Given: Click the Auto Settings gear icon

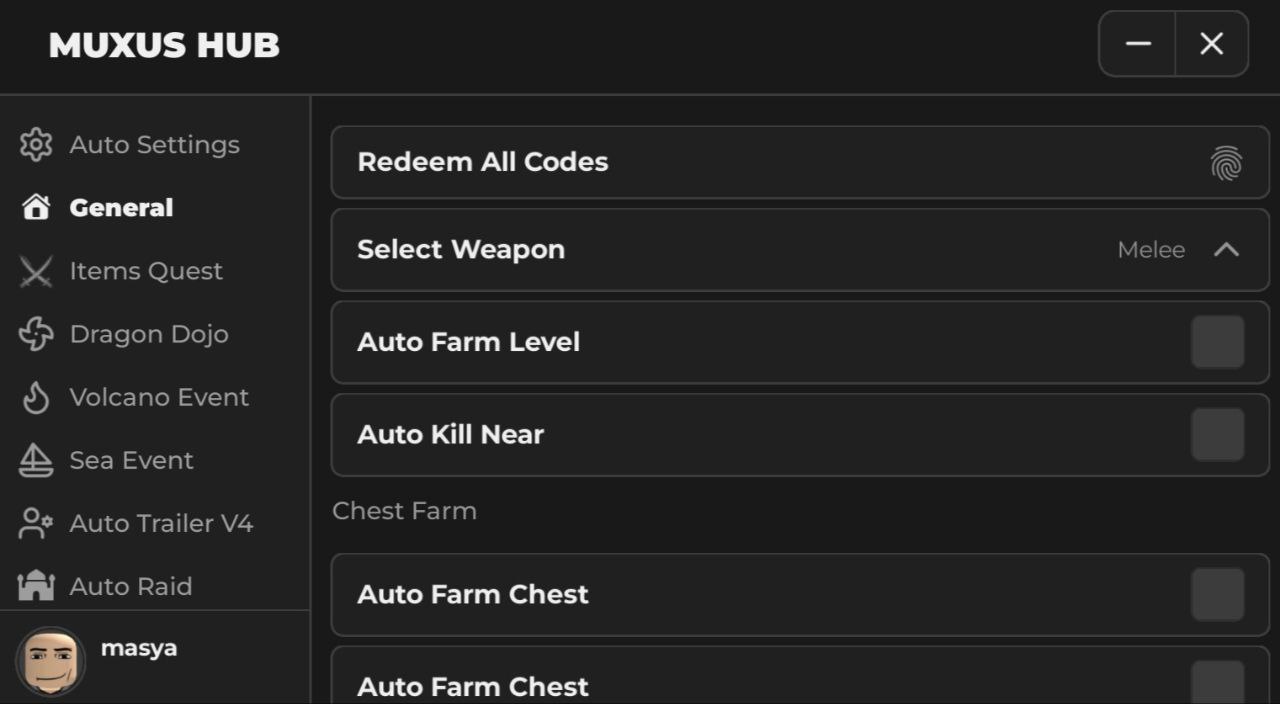Looking at the screenshot, I should (36, 145).
